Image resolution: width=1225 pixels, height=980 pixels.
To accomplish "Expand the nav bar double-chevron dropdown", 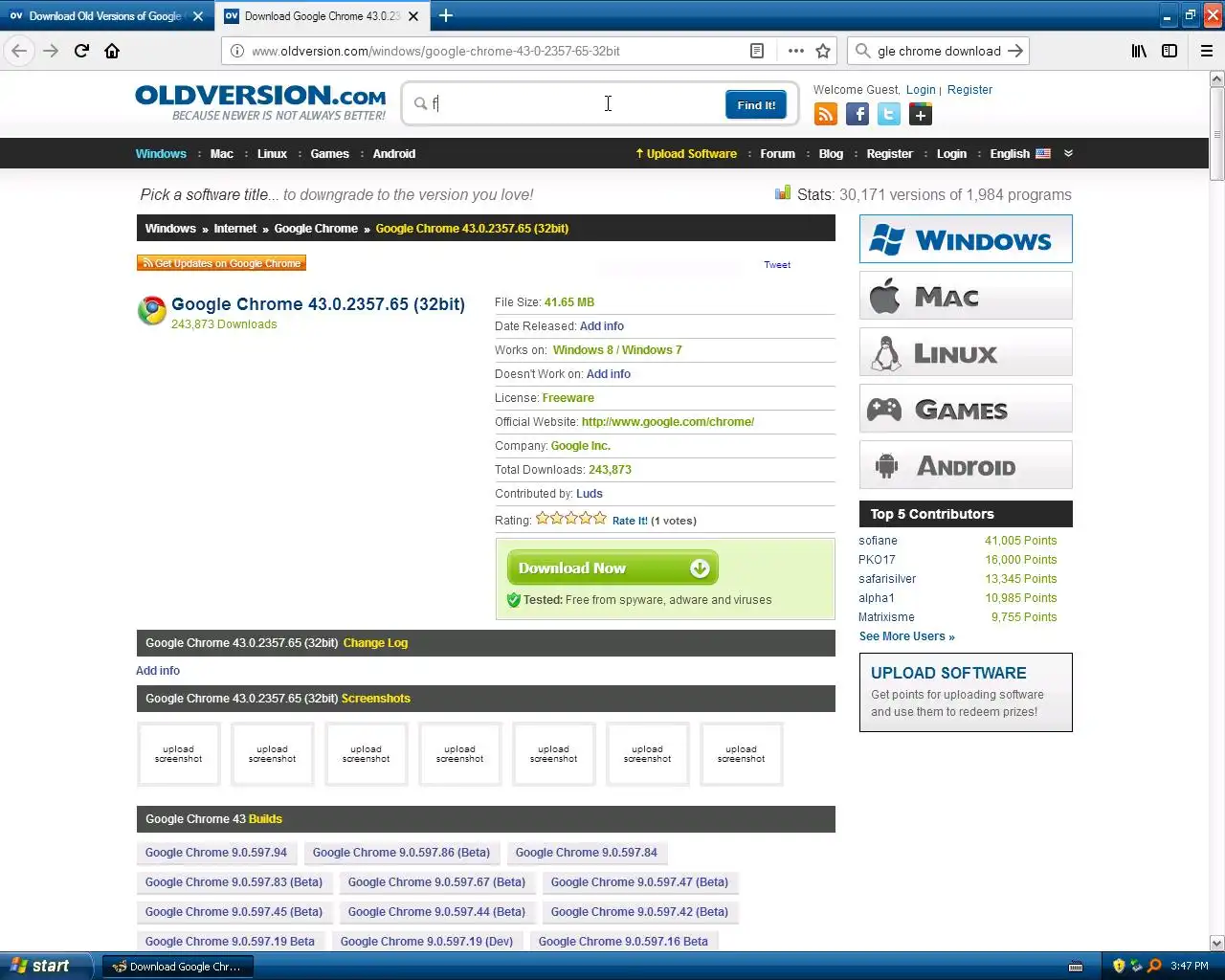I will point(1068,153).
